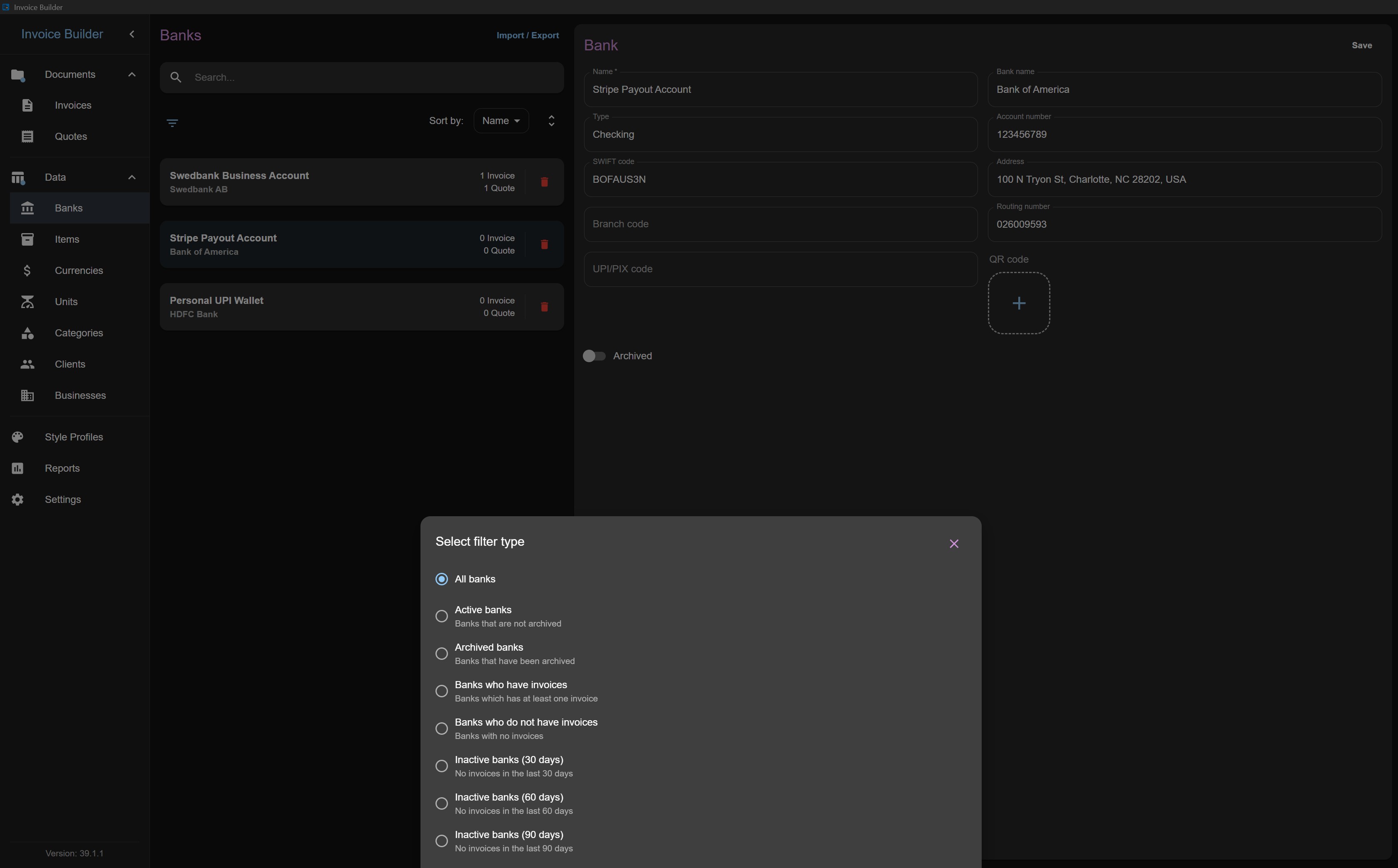This screenshot has height=868, width=1398.
Task: Collapse the sidebar with the chevron arrow
Action: click(132, 35)
